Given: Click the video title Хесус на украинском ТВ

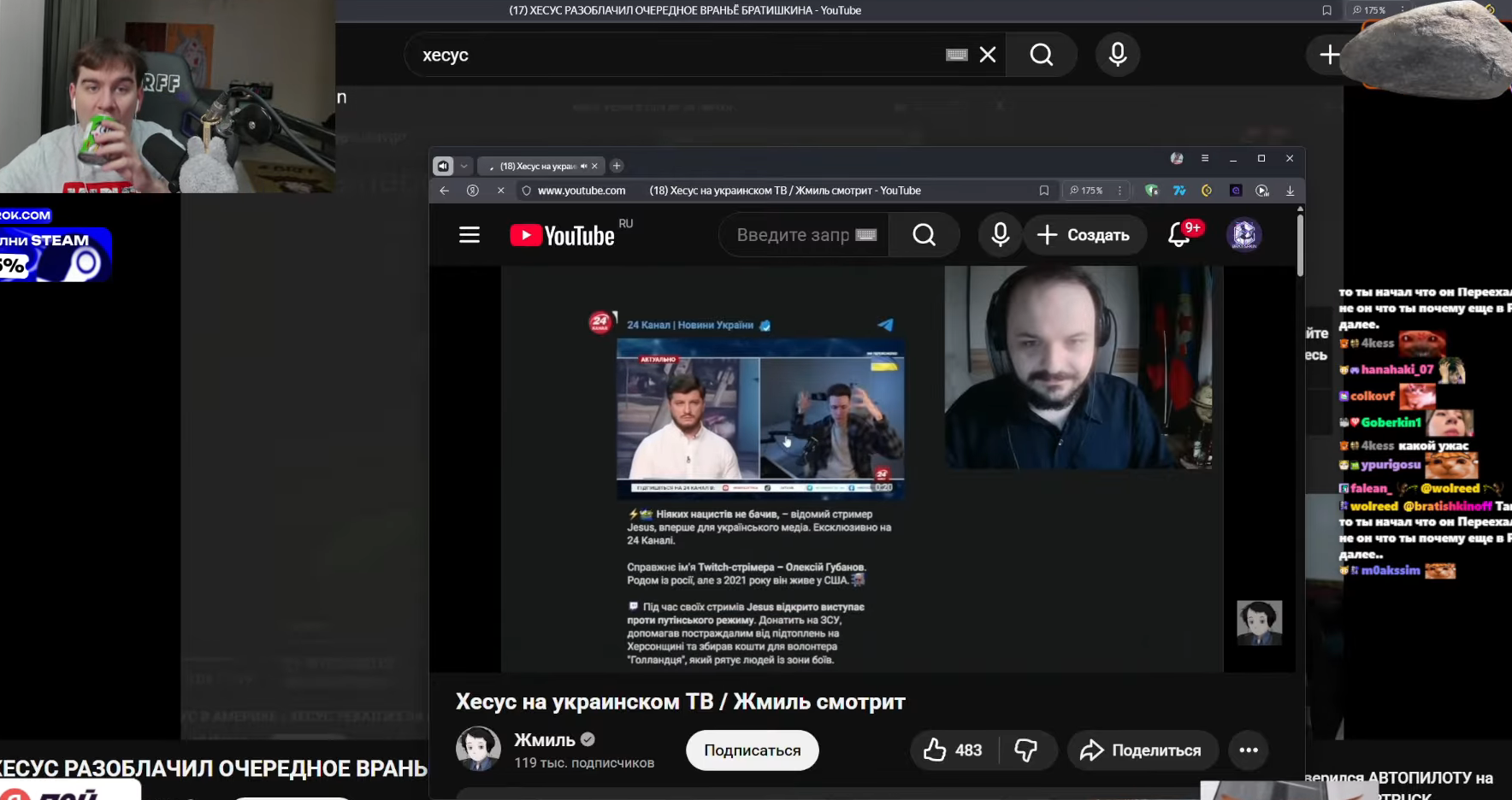Looking at the screenshot, I should (x=681, y=702).
